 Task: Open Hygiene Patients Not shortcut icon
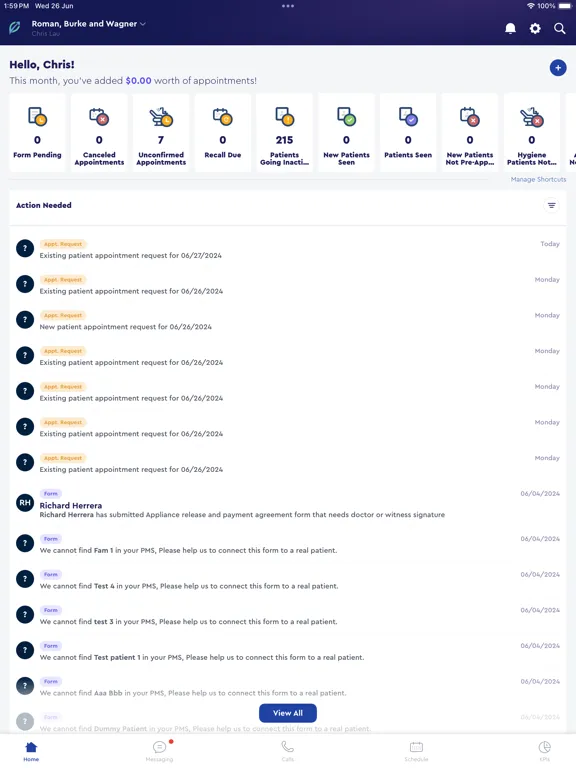click(531, 117)
